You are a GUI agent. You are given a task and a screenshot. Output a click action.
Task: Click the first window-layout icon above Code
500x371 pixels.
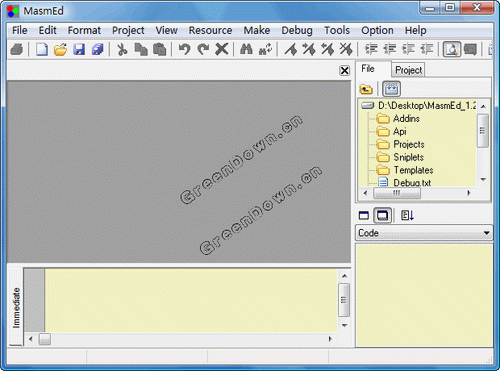tap(364, 215)
